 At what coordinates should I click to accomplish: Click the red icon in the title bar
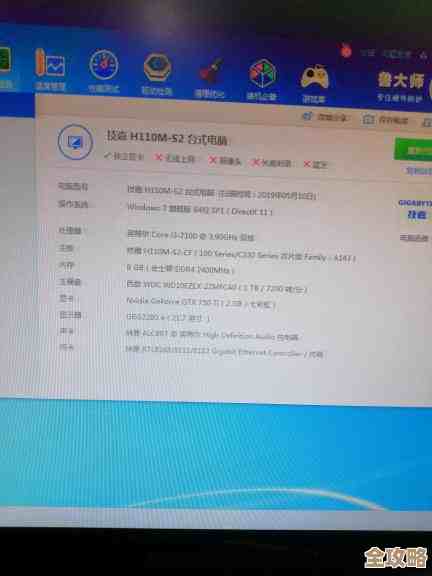pyautogui.click(x=346, y=51)
